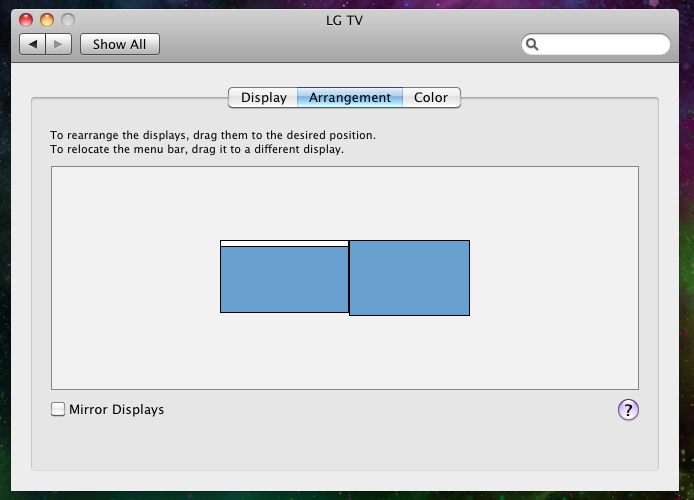The image size is (694, 500).
Task: Open the Color tab
Action: (x=431, y=97)
